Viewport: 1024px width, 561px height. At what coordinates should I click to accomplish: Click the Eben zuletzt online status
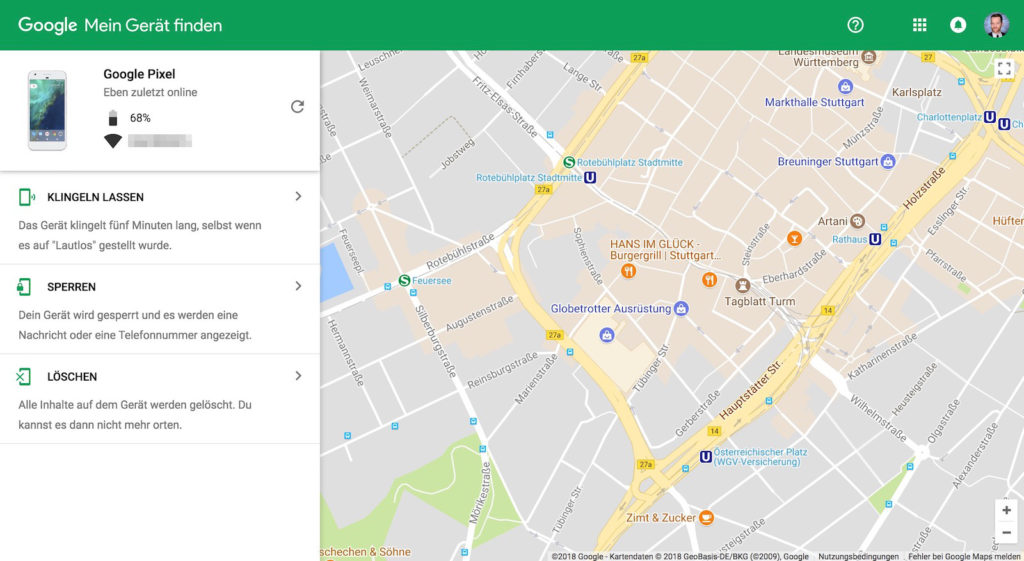tap(150, 92)
